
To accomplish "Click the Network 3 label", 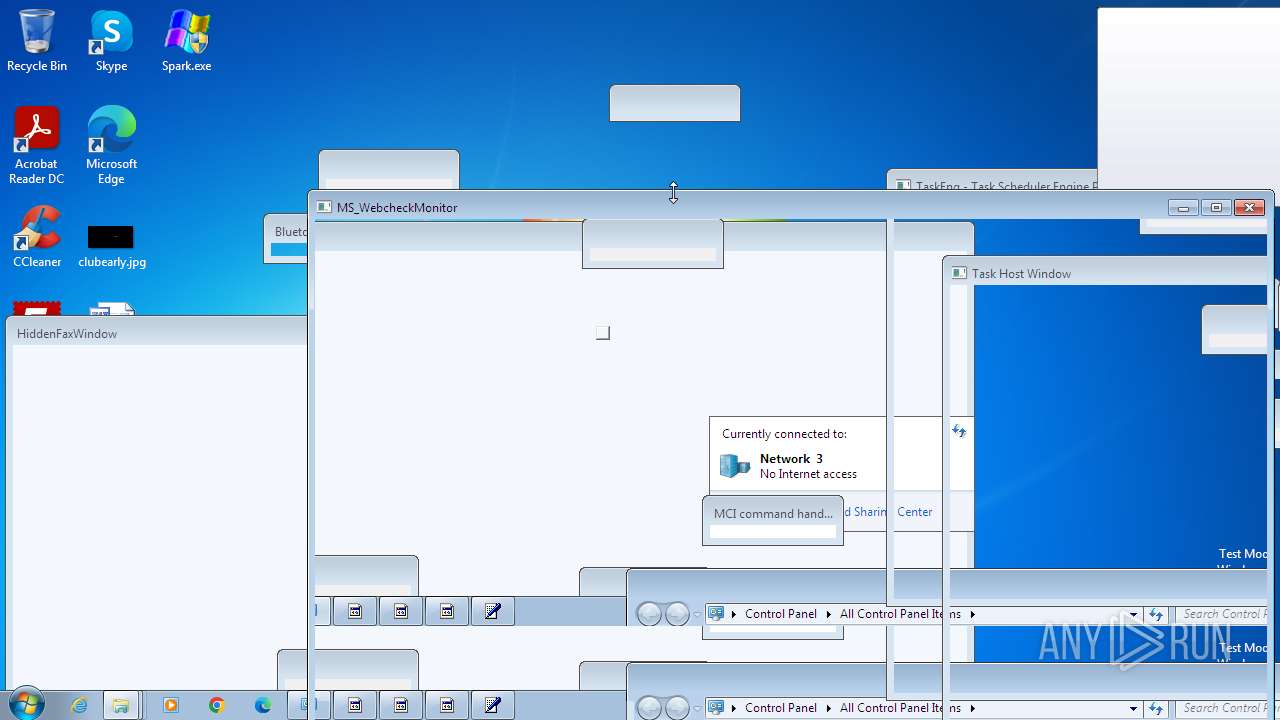I will (791, 459).
